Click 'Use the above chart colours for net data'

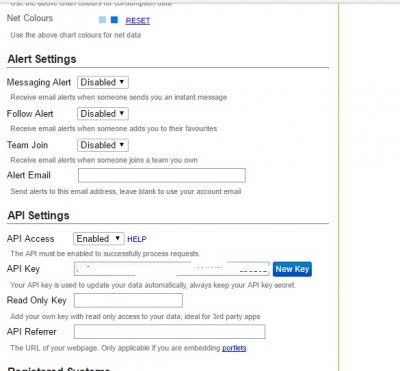coord(76,35)
